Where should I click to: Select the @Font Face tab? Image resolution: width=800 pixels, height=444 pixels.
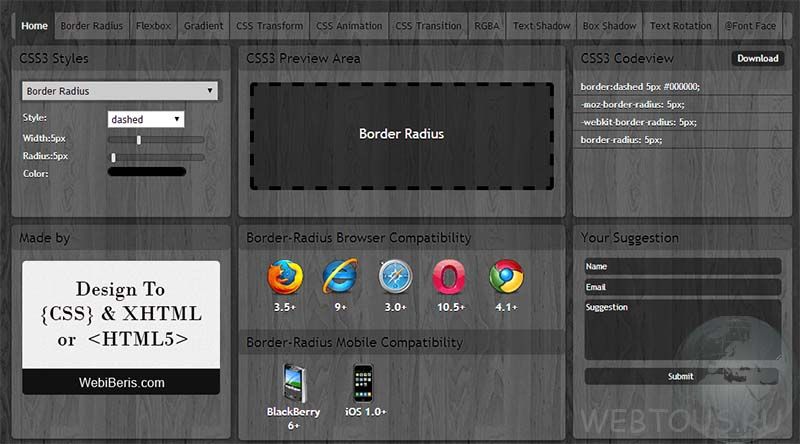click(750, 26)
